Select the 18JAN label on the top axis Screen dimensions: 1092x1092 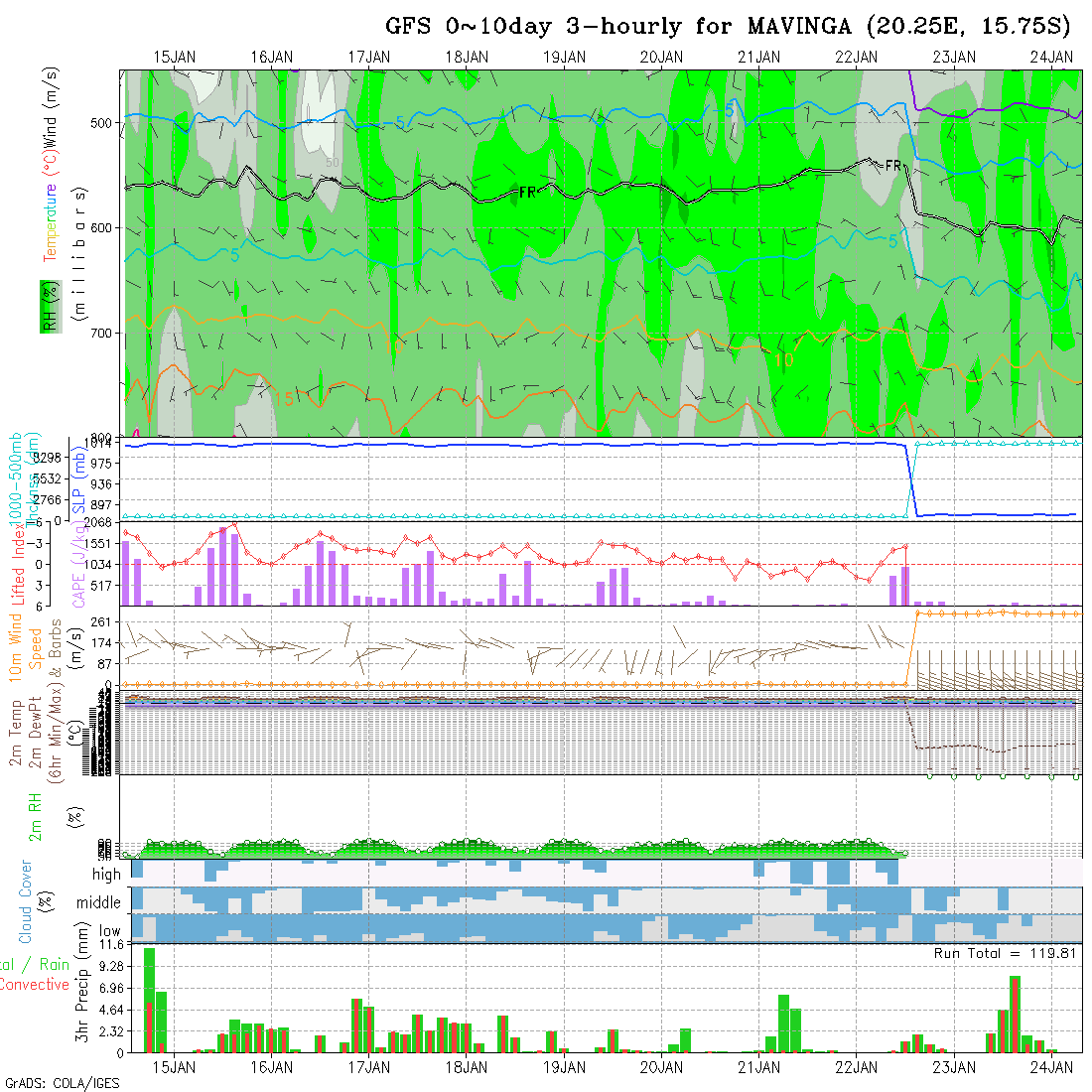[x=467, y=58]
